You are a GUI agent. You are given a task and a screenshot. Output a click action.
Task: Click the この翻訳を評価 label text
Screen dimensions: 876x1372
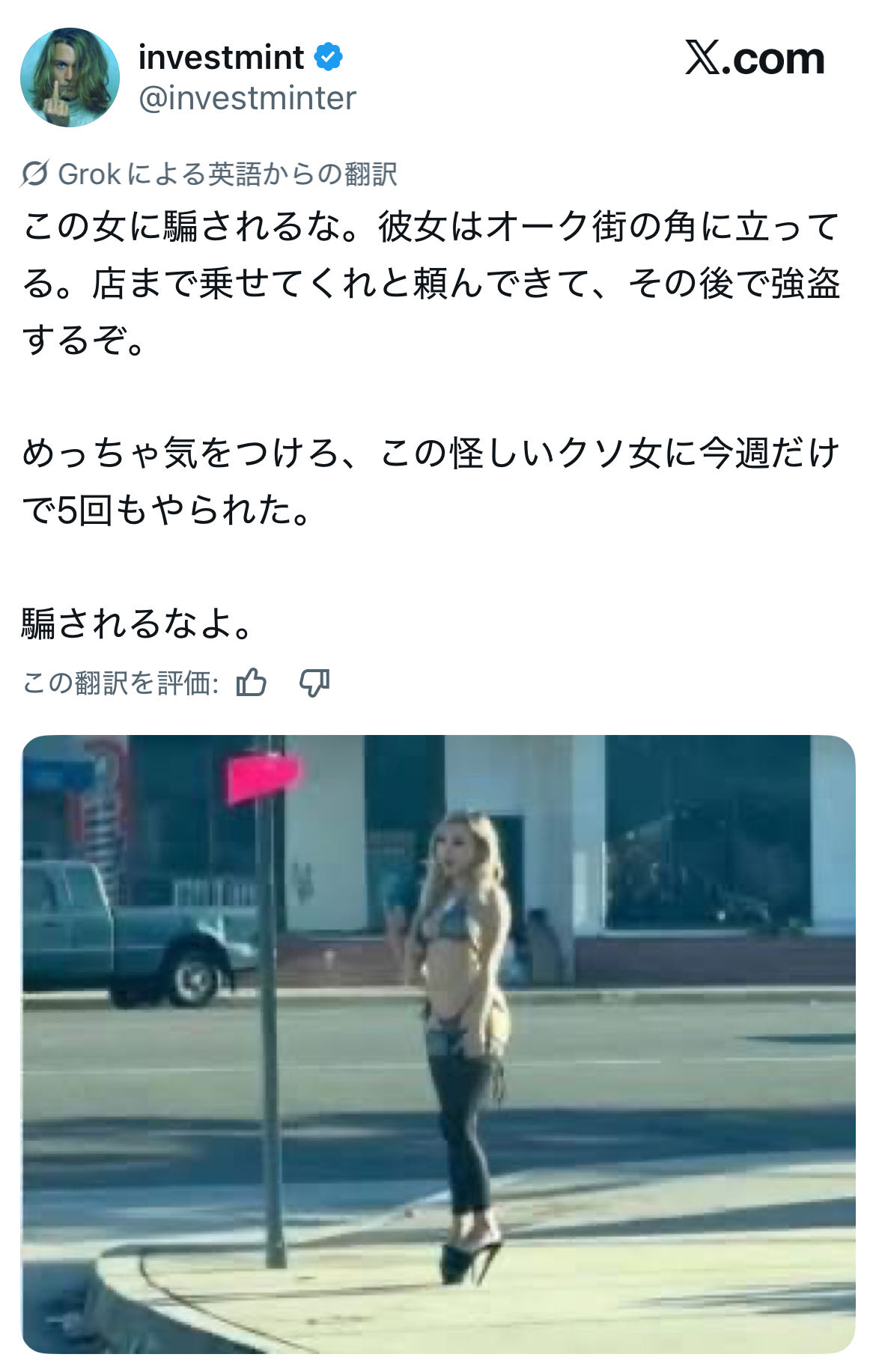pyautogui.click(x=120, y=683)
